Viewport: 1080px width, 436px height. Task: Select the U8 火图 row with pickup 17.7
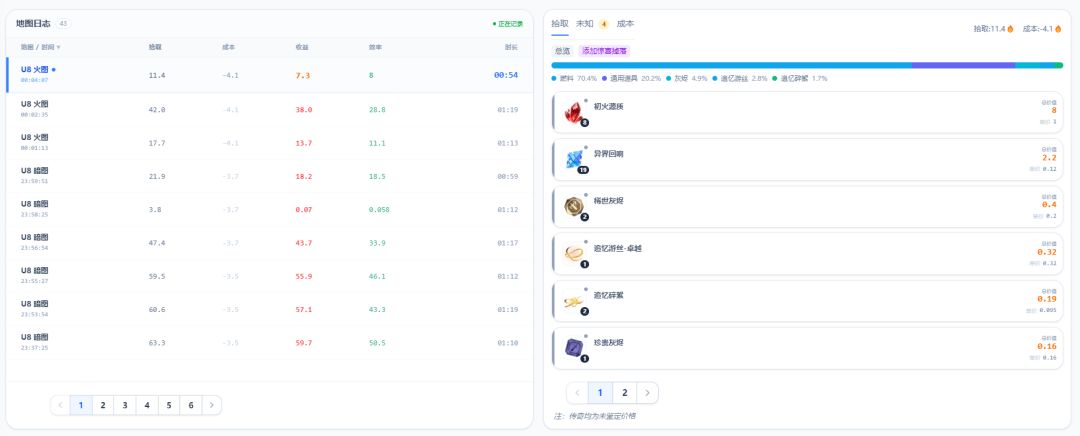click(x=269, y=143)
